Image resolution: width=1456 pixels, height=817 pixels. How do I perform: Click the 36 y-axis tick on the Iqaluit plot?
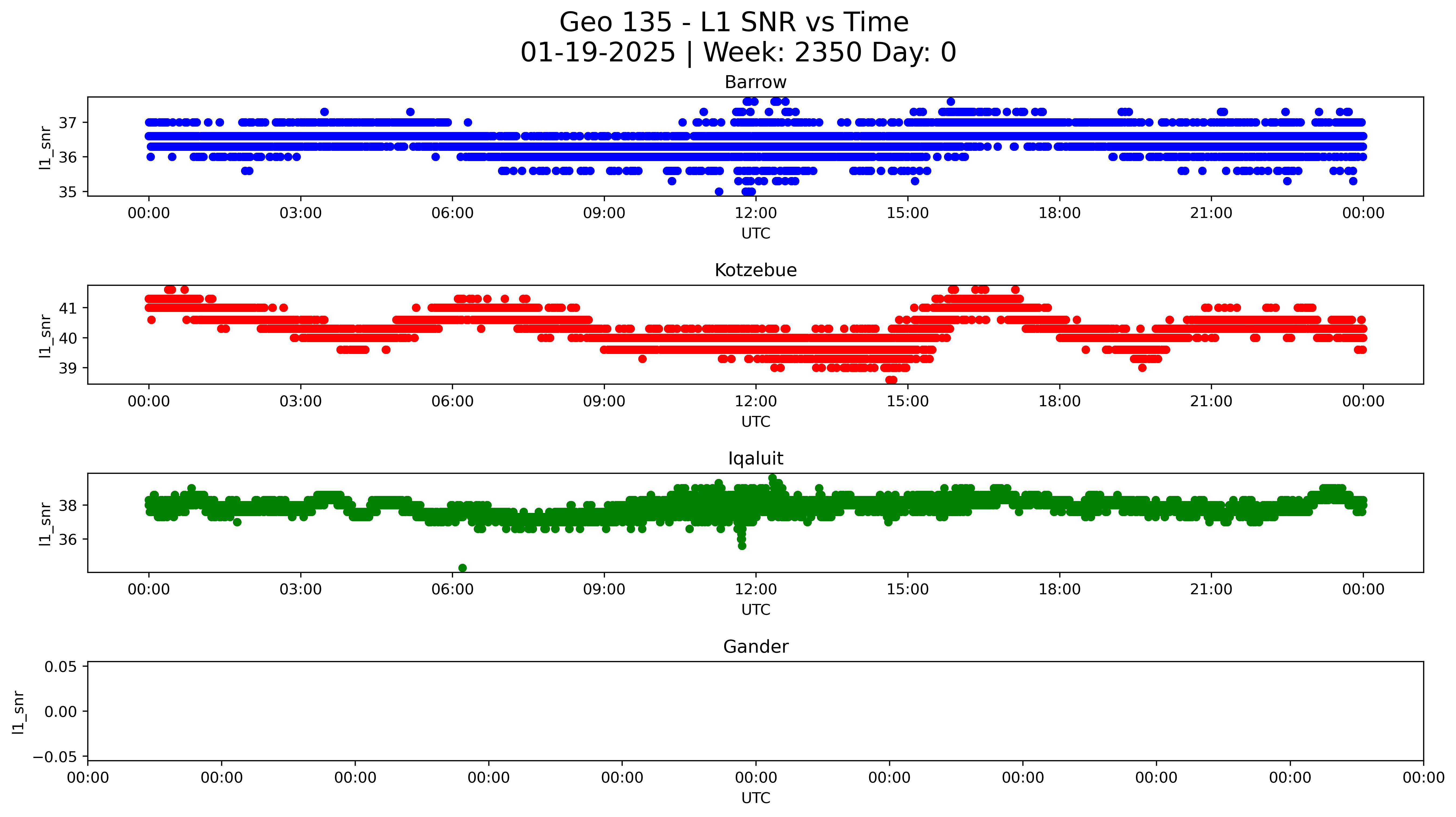click(x=67, y=539)
